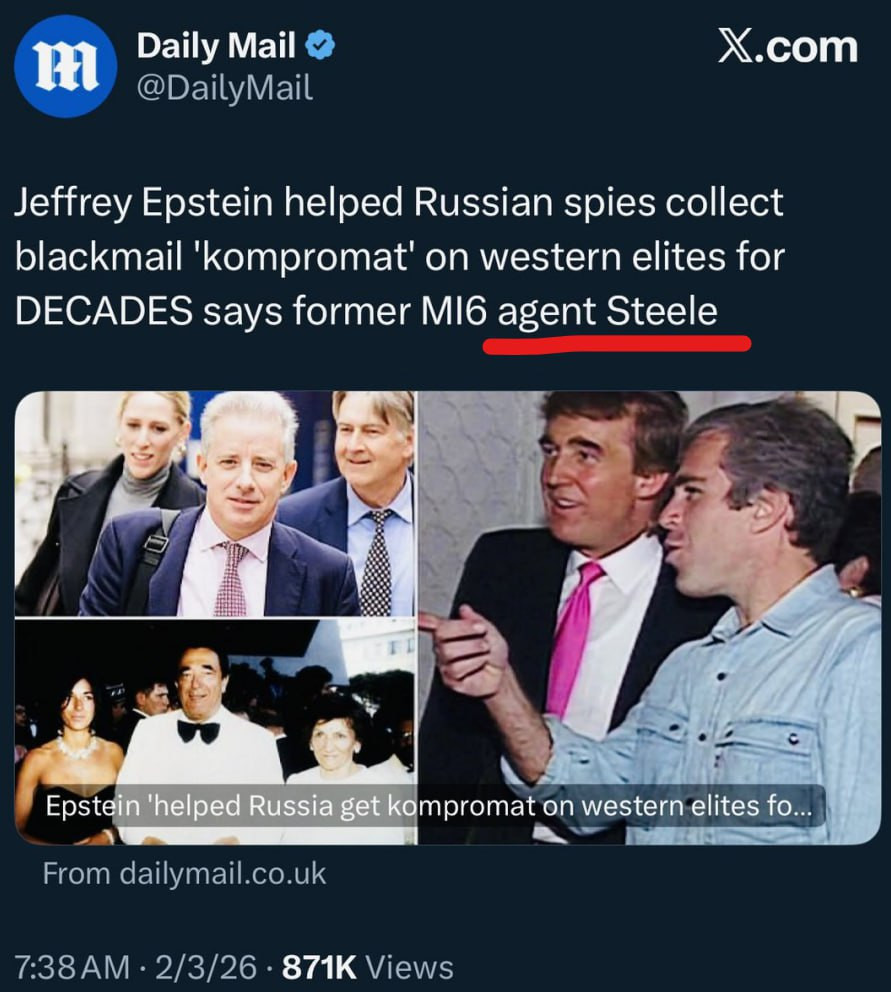The height and width of the screenshot is (992, 891).
Task: Click the Daily Mail profile avatar logo
Action: click(x=66, y=66)
